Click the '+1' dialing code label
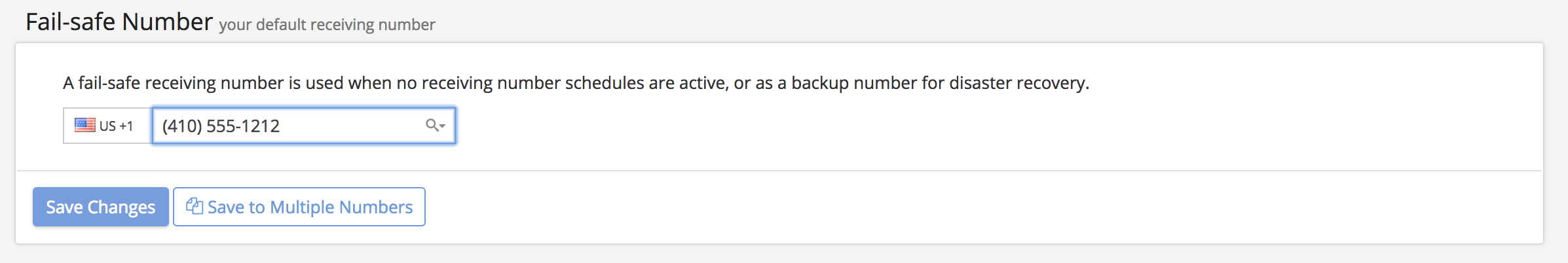1568x263 pixels. tap(126, 126)
